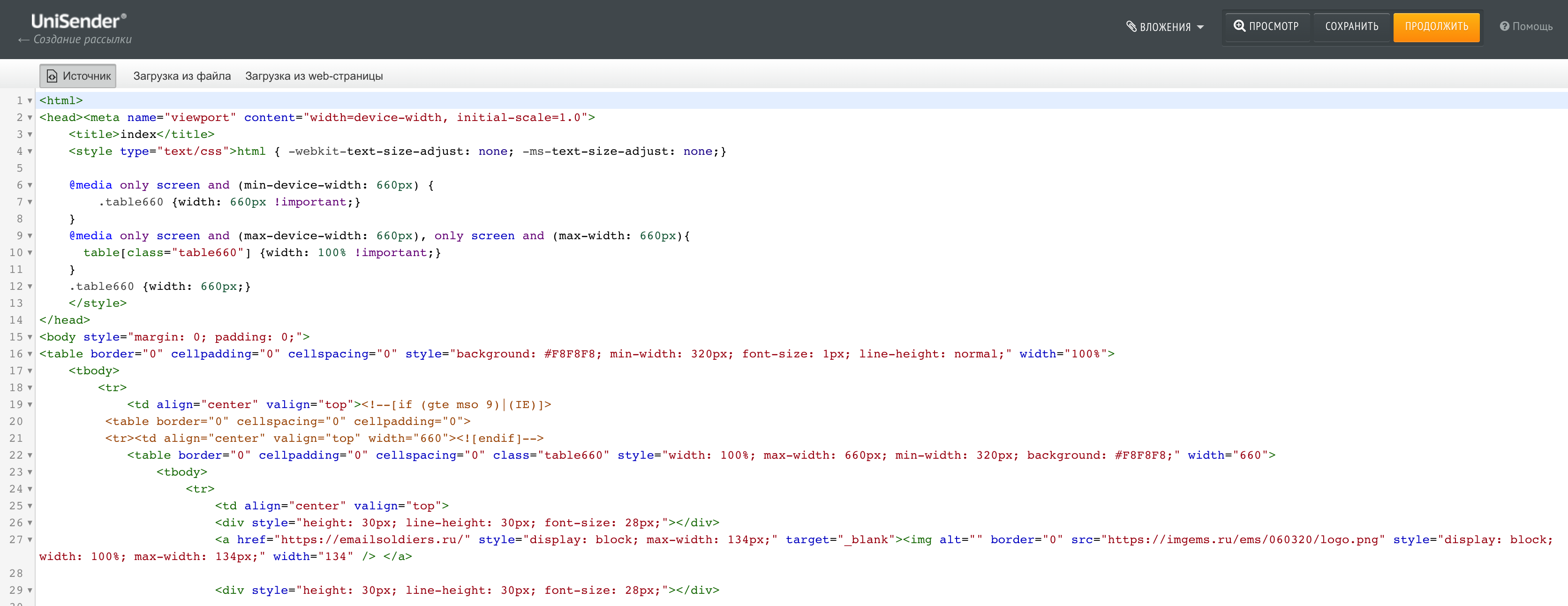Collapse the tbody fold arrow on line 23

tap(30, 472)
